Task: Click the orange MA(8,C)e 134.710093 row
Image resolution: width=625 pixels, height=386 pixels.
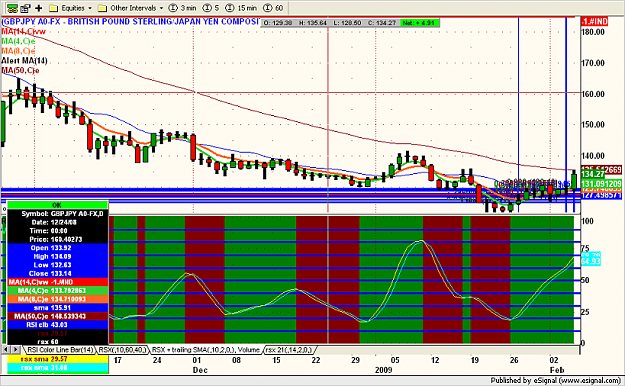Action: 57,299
